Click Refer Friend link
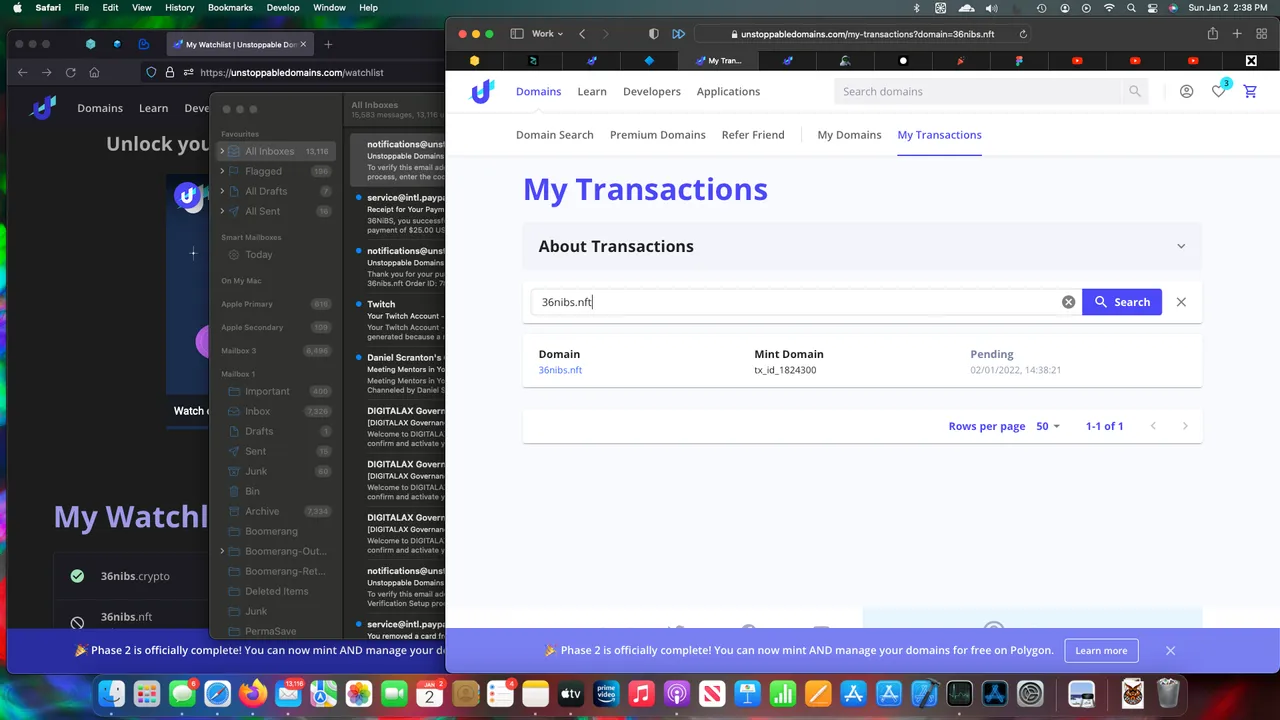 pyautogui.click(x=753, y=134)
